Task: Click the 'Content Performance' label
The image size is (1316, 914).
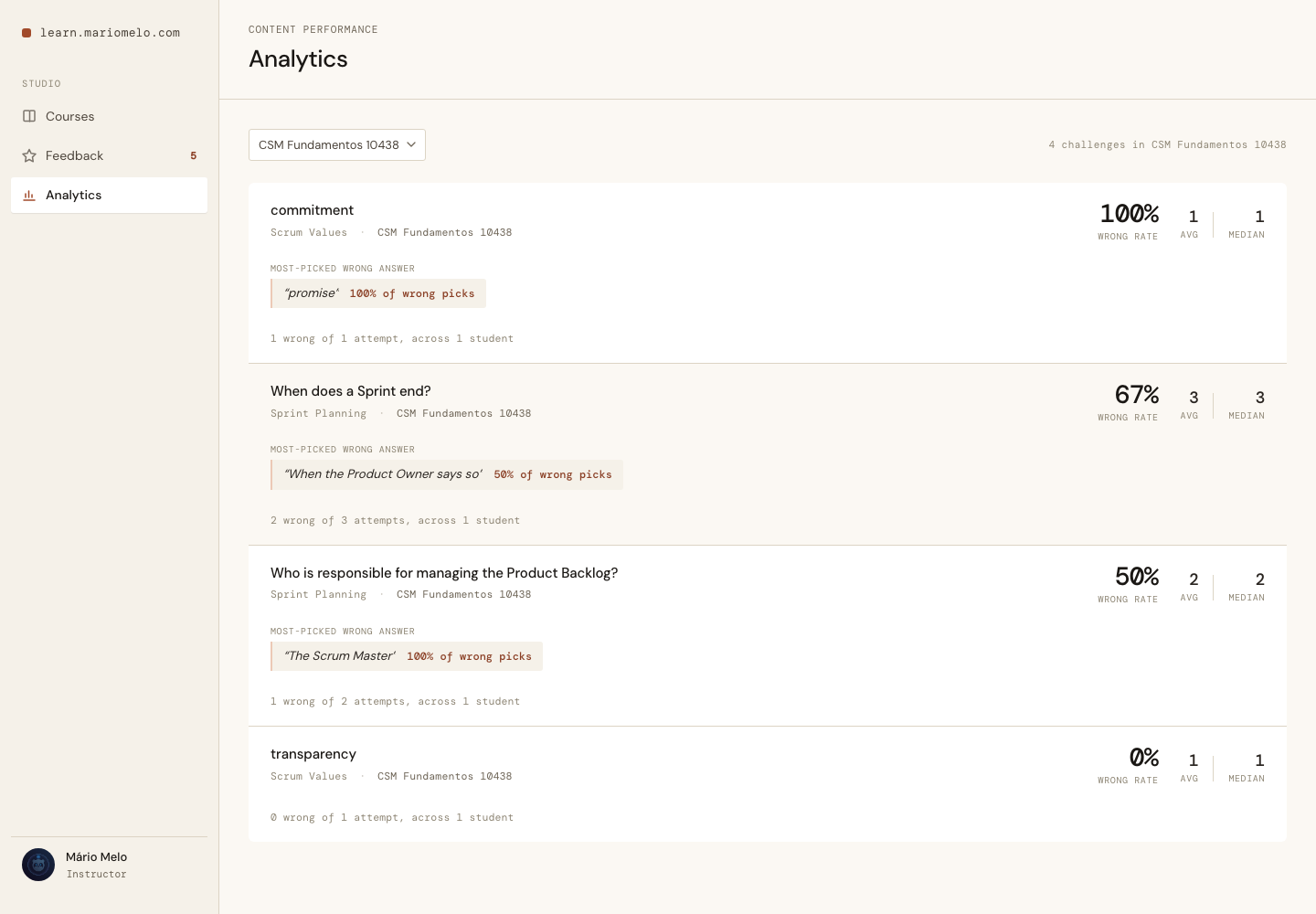Action: pos(313,30)
